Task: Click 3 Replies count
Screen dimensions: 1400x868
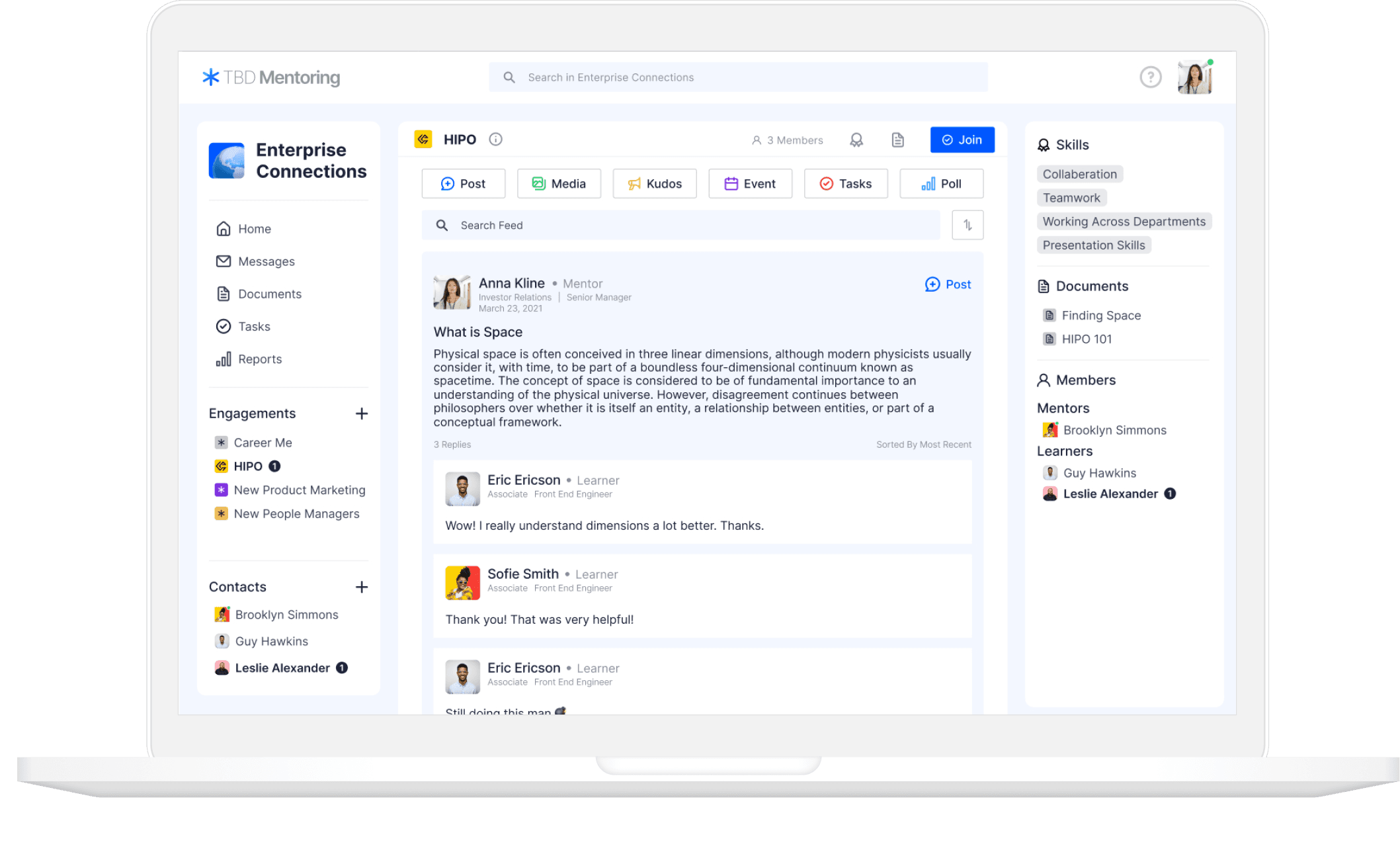Action: (452, 445)
